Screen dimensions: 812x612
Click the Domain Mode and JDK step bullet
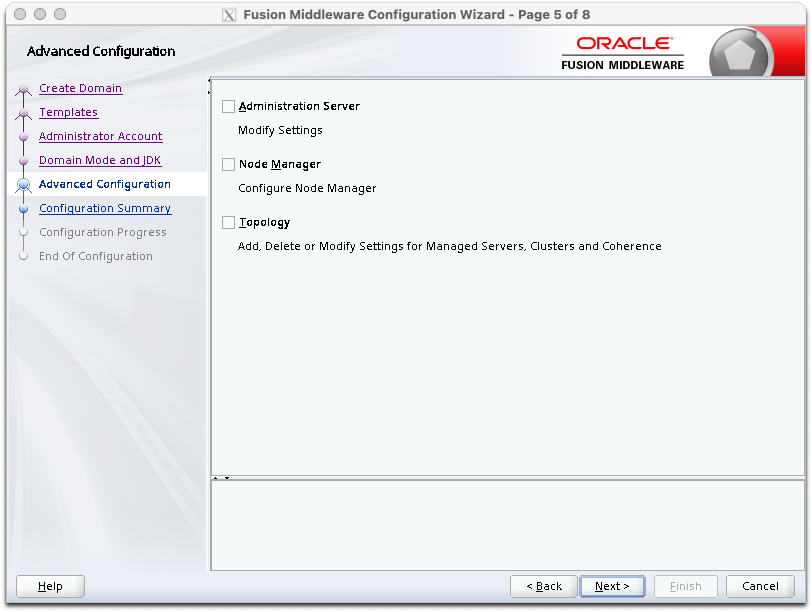pos(23,161)
